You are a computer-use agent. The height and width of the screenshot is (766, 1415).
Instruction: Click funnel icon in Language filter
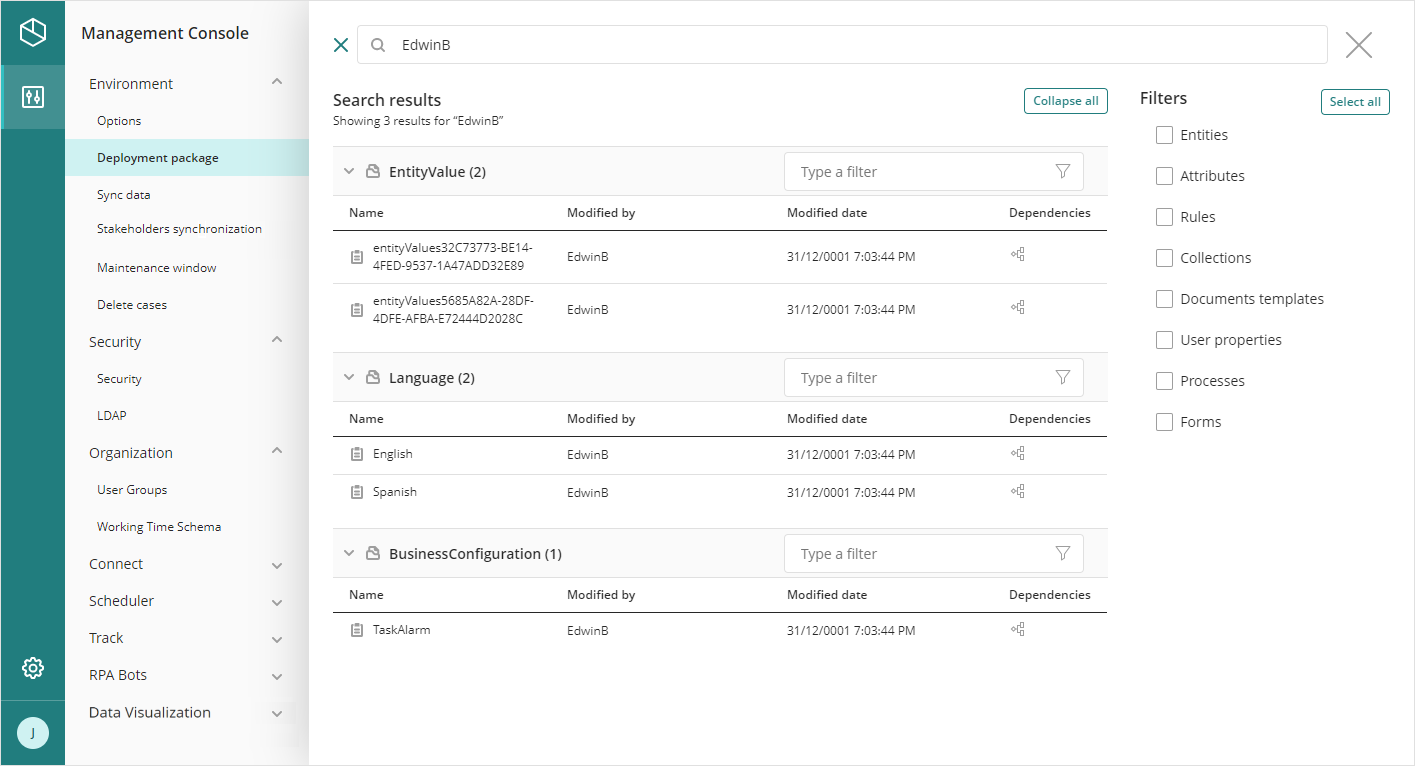point(1063,378)
